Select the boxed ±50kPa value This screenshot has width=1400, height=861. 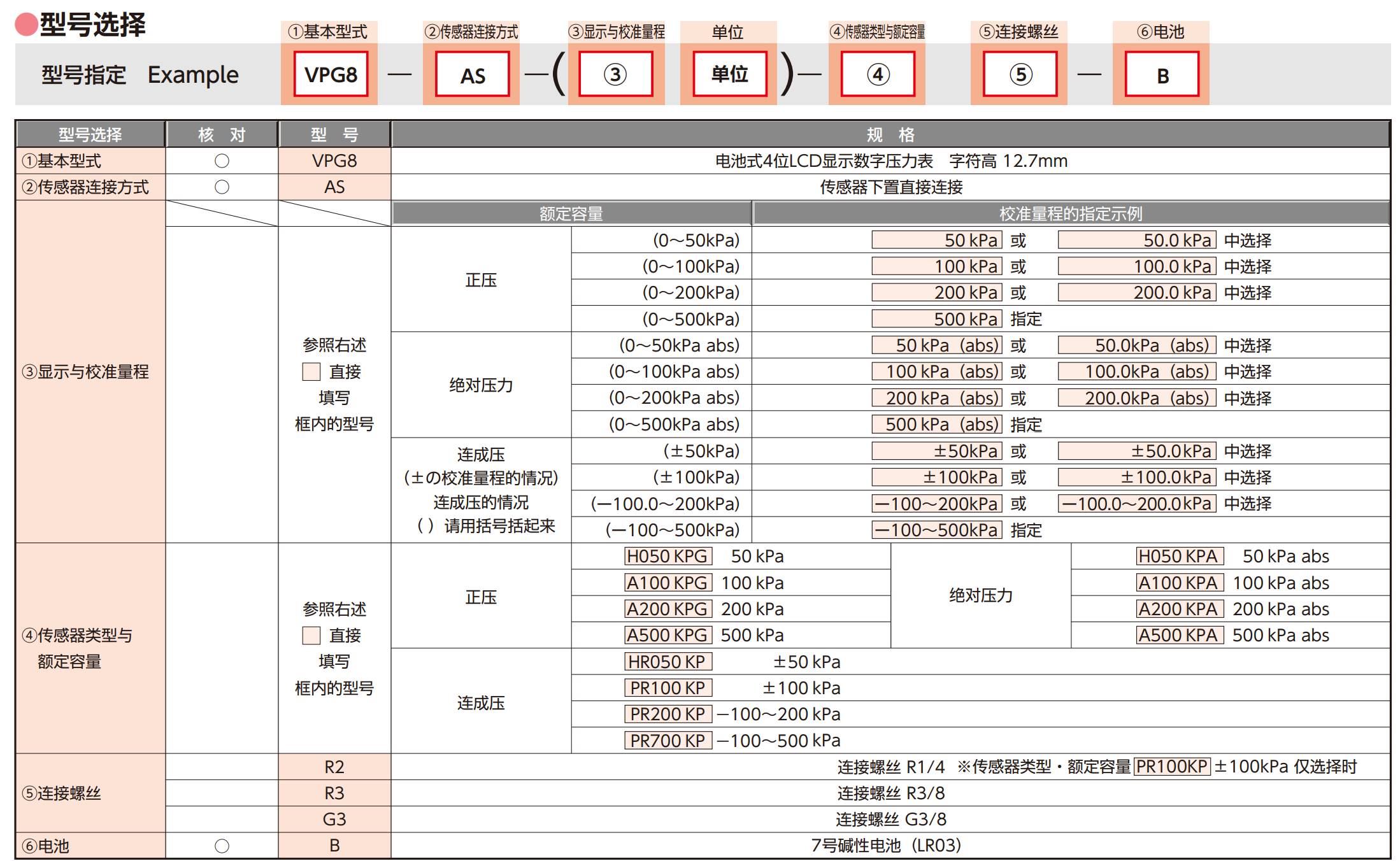pyautogui.click(x=937, y=451)
